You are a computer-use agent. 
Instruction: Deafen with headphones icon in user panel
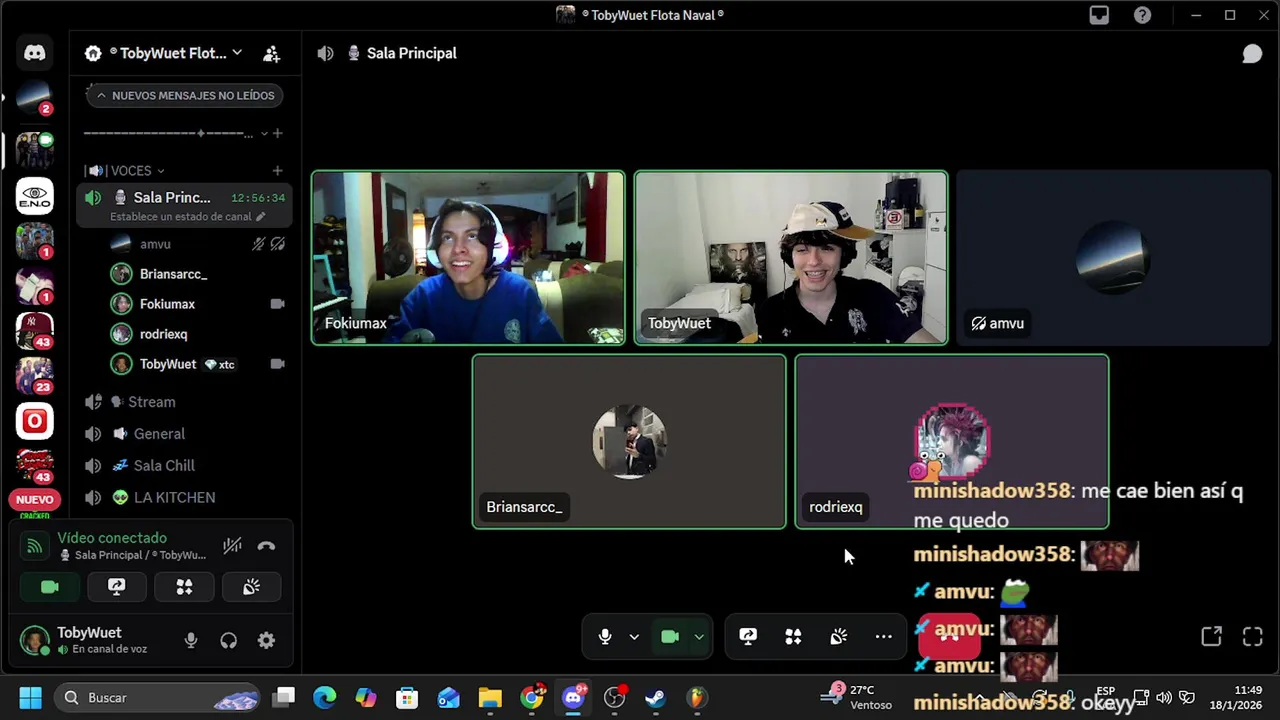[x=229, y=641]
